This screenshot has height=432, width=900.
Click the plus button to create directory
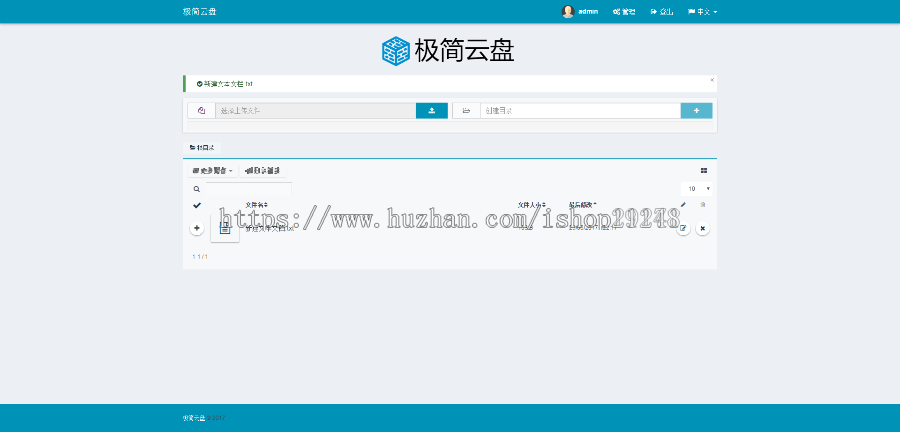click(697, 111)
